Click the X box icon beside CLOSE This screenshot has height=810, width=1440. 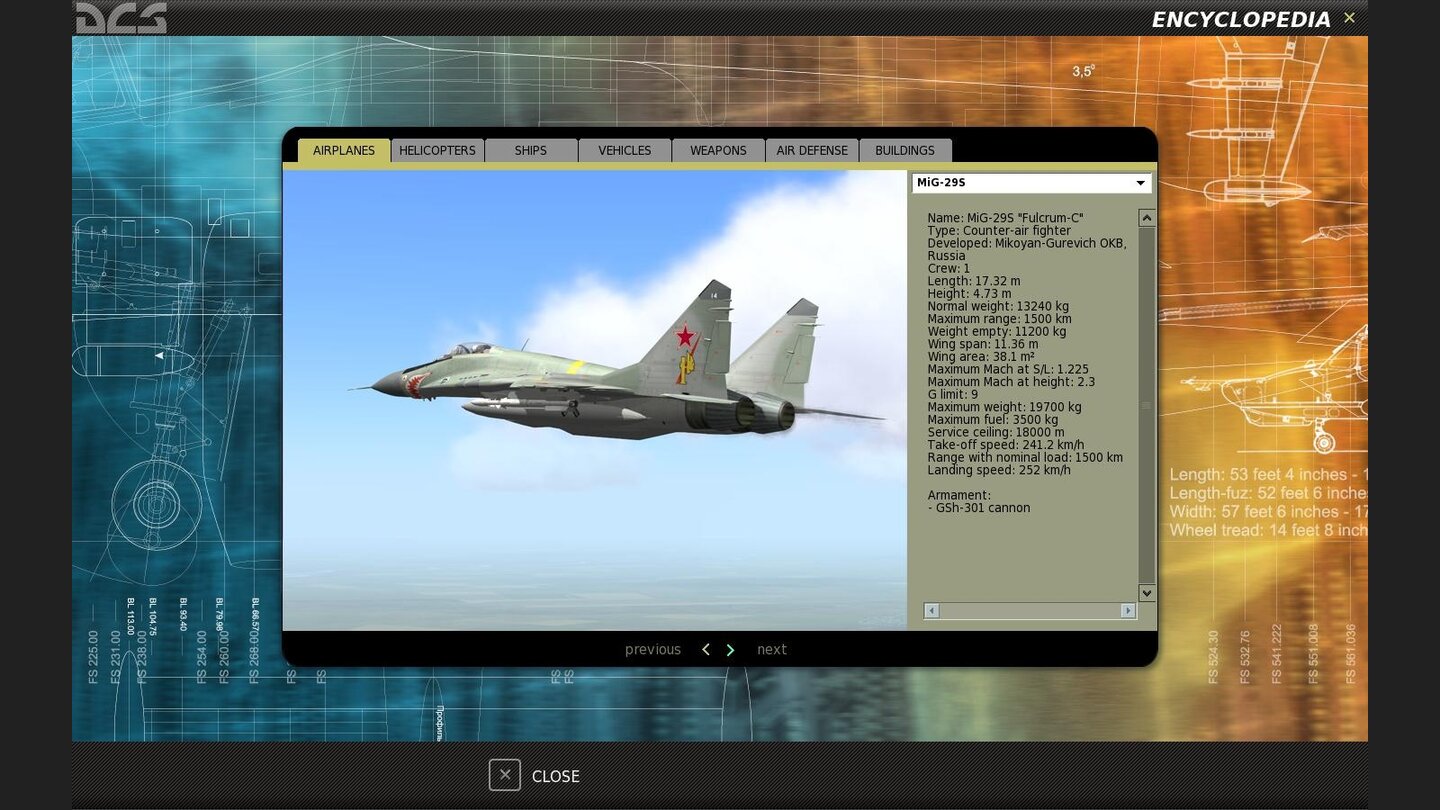point(505,775)
